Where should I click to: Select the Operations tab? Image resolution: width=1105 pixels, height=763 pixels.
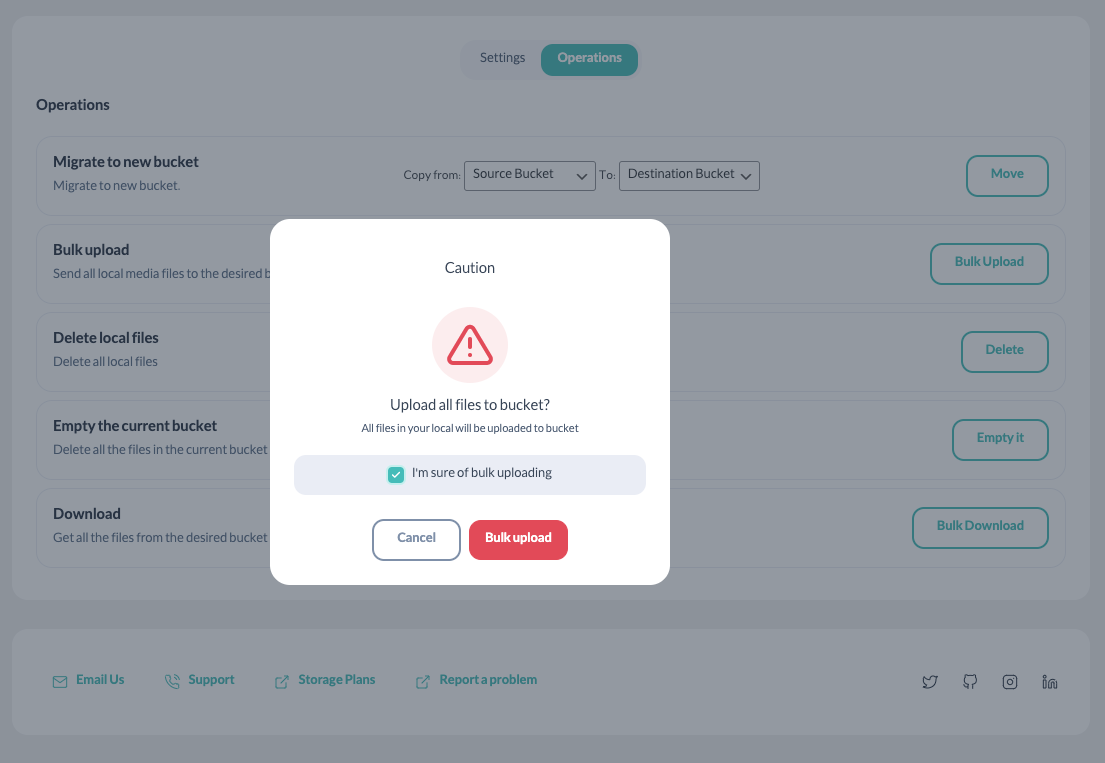pyautogui.click(x=589, y=59)
